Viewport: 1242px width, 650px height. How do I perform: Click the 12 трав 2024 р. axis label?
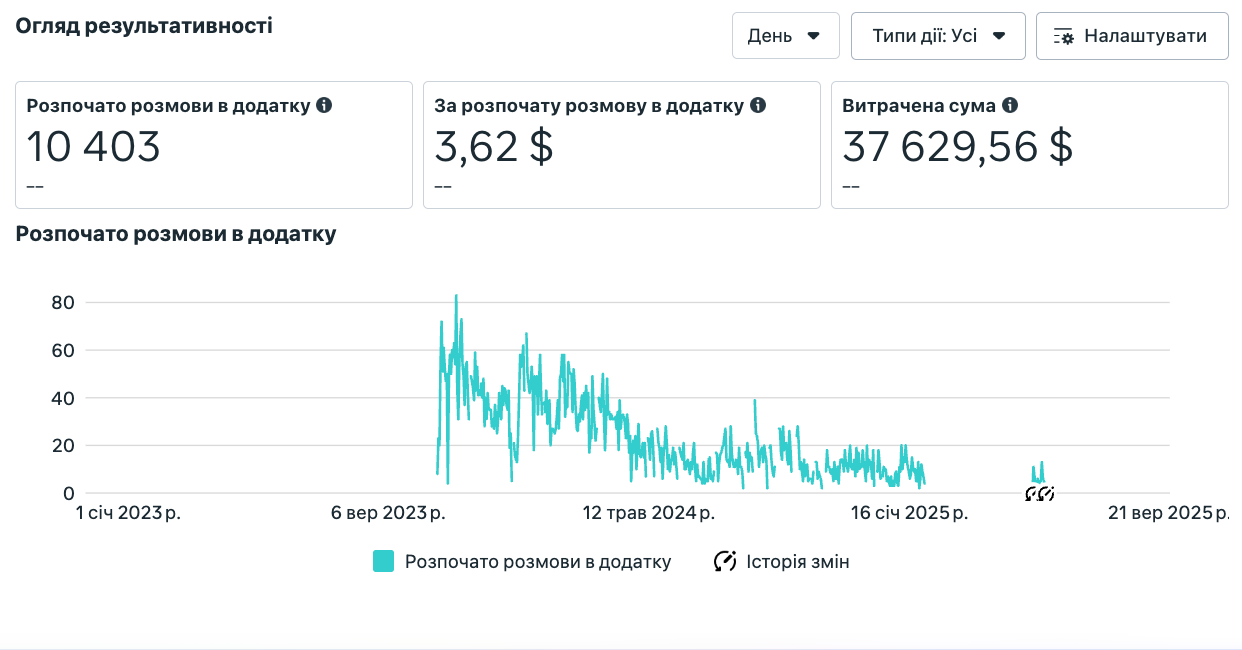(x=648, y=514)
